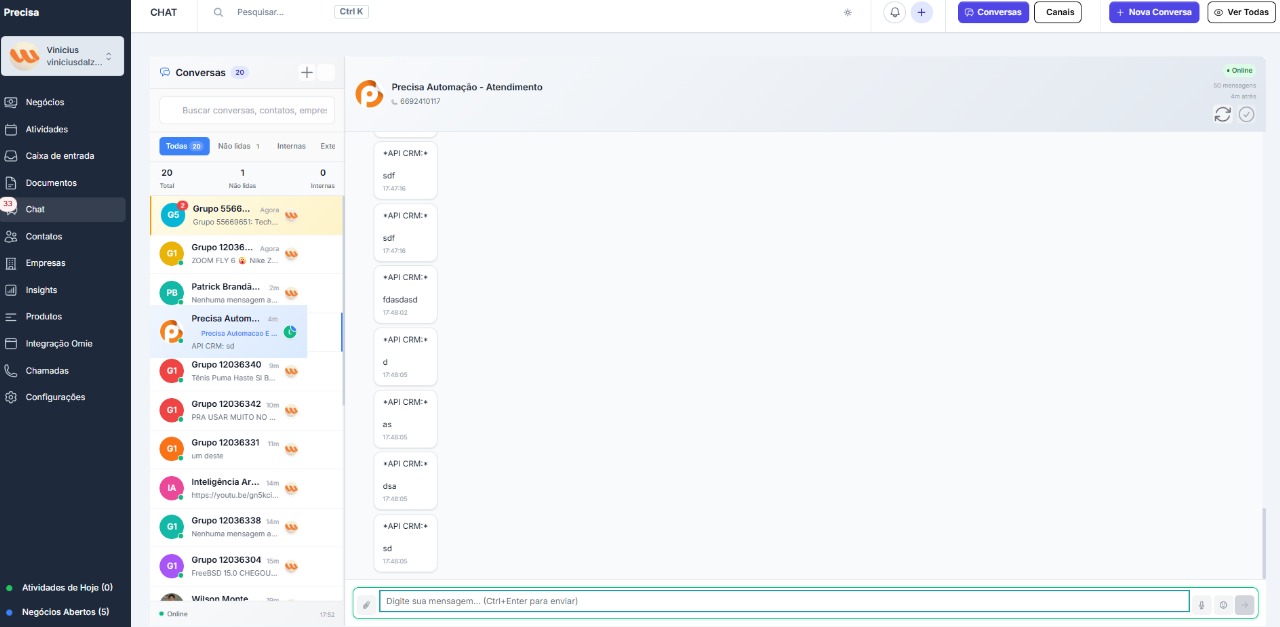Switch to the Não lidas tab

coord(238,146)
